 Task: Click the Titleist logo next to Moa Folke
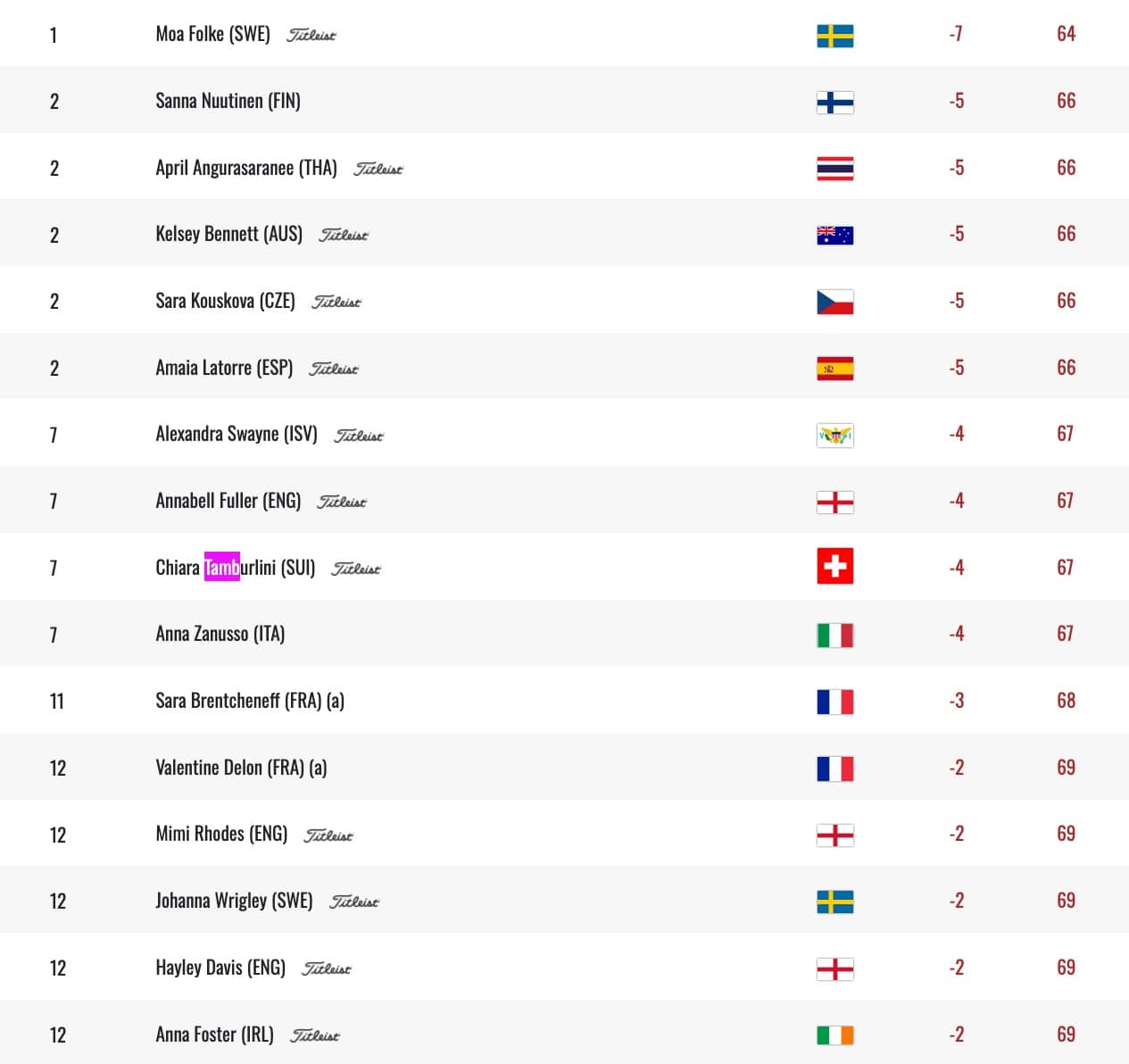tap(311, 36)
